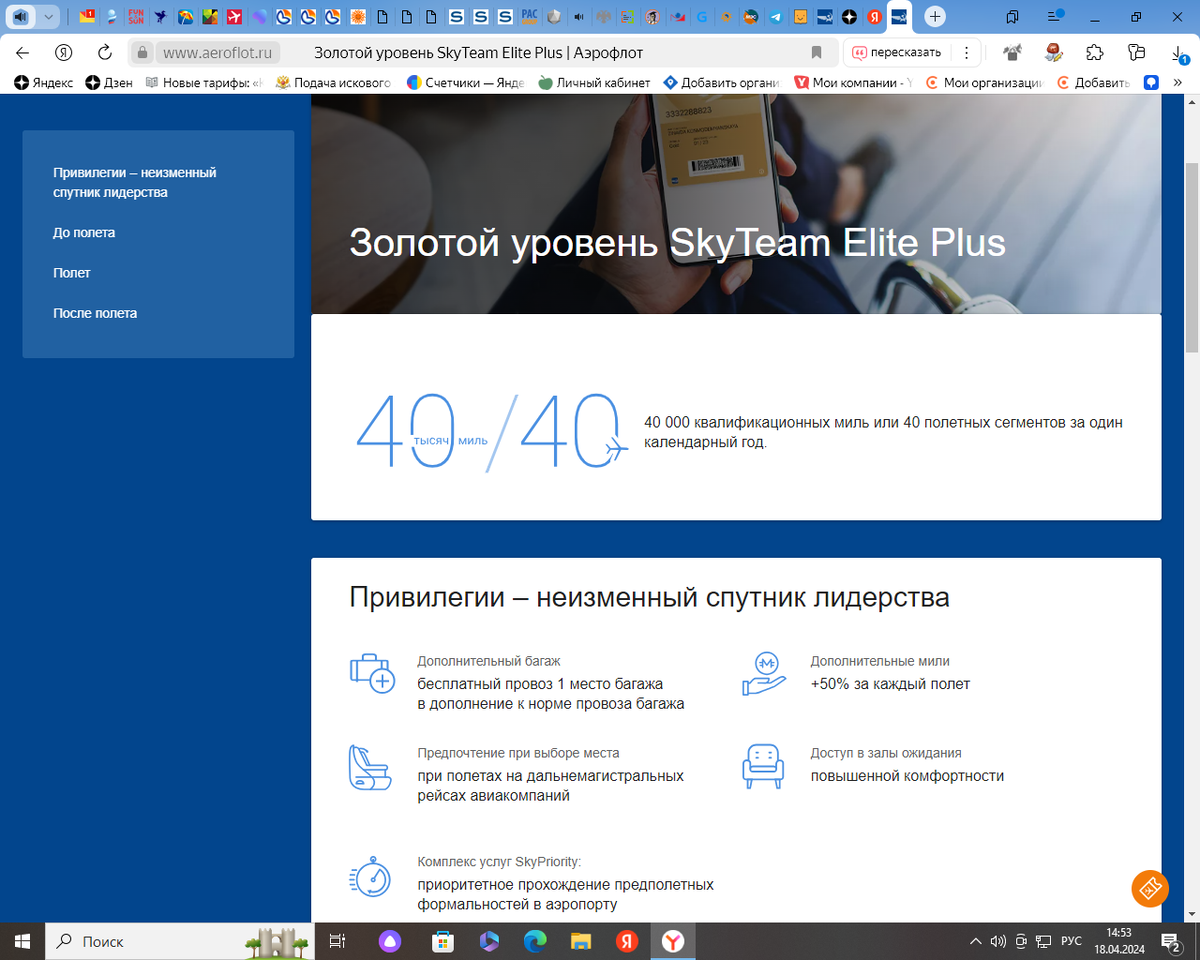Screen dimensions: 1200x960
Task: Click the Поиск taskbar search box
Action: point(180,941)
